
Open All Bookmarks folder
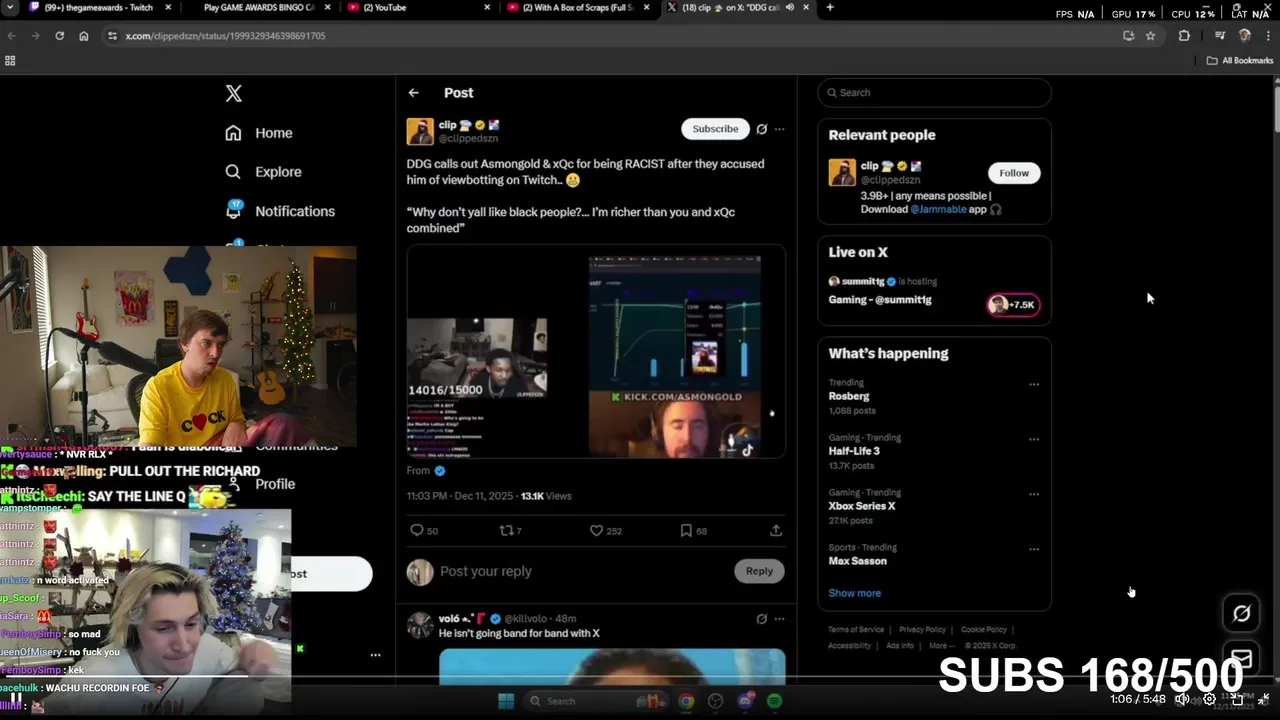1240,60
